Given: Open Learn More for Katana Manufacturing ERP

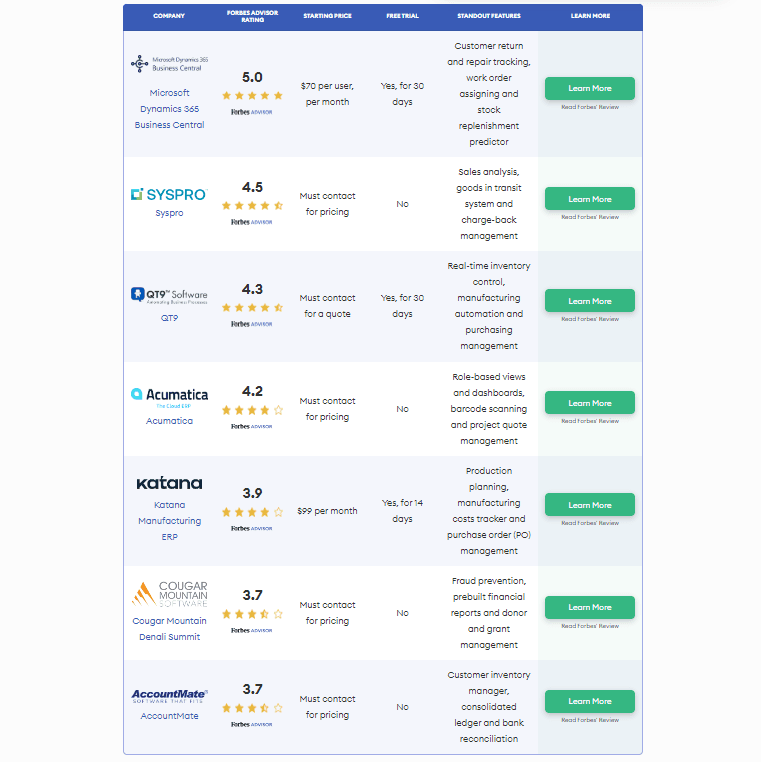Looking at the screenshot, I should pos(589,505).
